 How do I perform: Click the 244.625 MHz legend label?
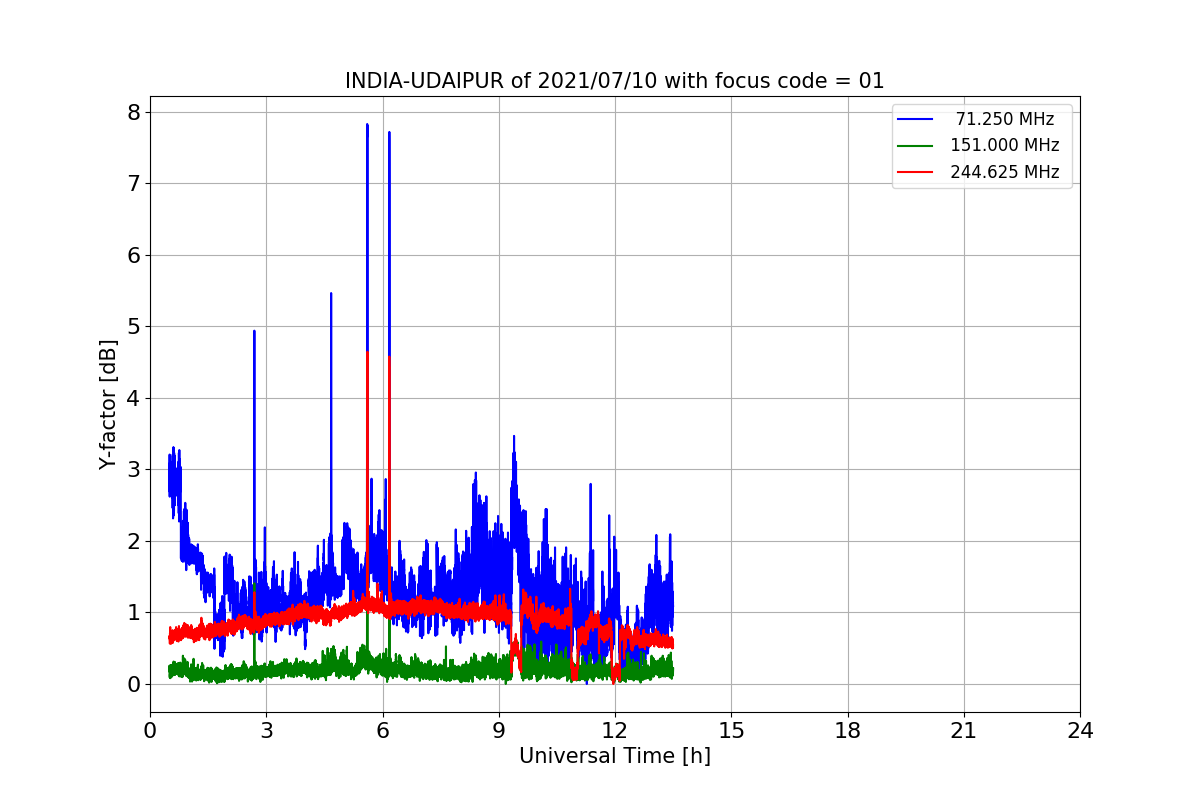1005,172
